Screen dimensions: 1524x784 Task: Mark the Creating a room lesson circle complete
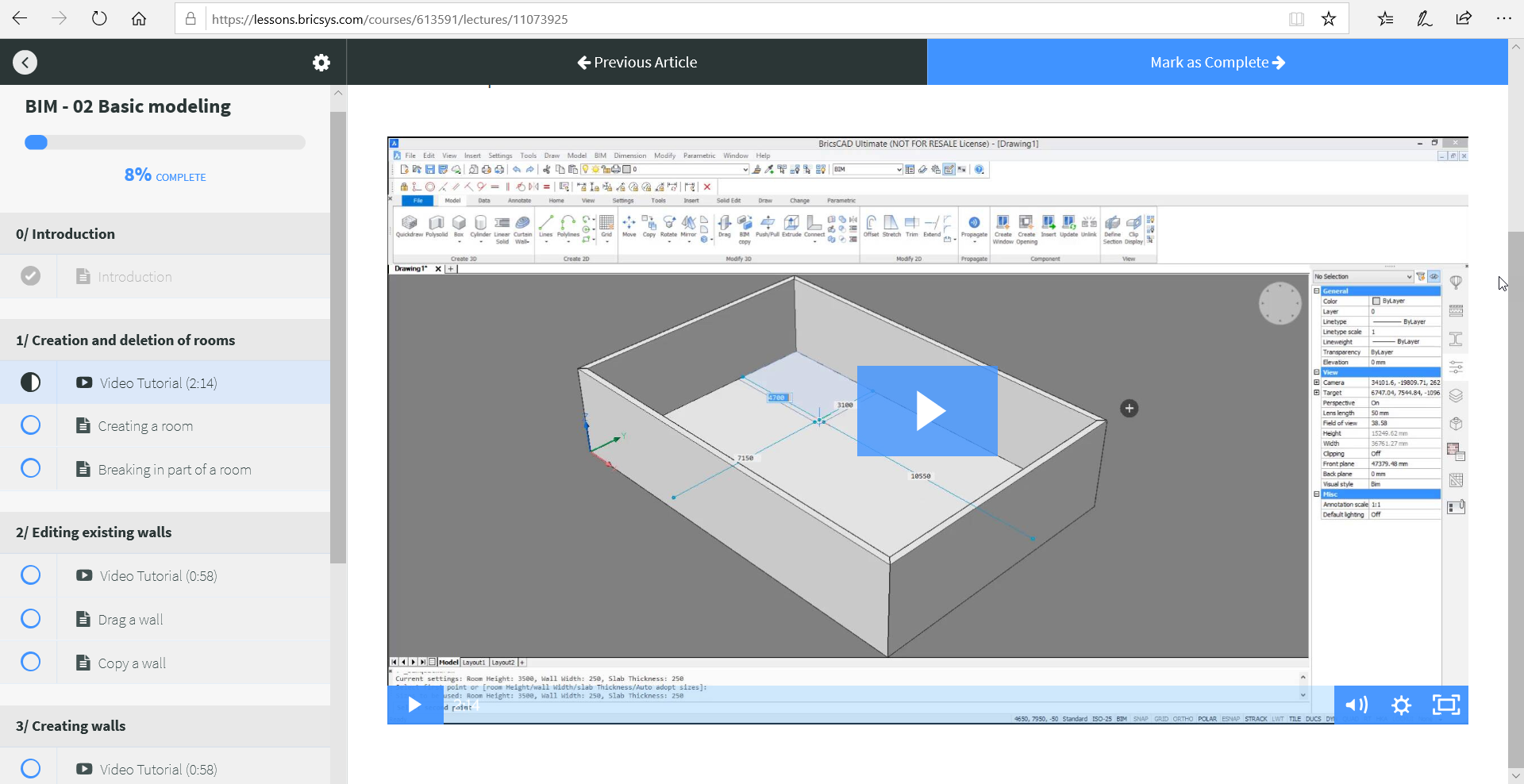click(30, 425)
